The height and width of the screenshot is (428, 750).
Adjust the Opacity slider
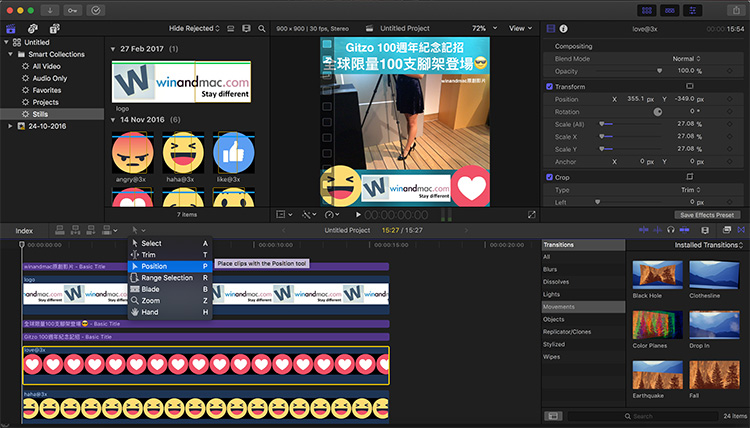(659, 72)
